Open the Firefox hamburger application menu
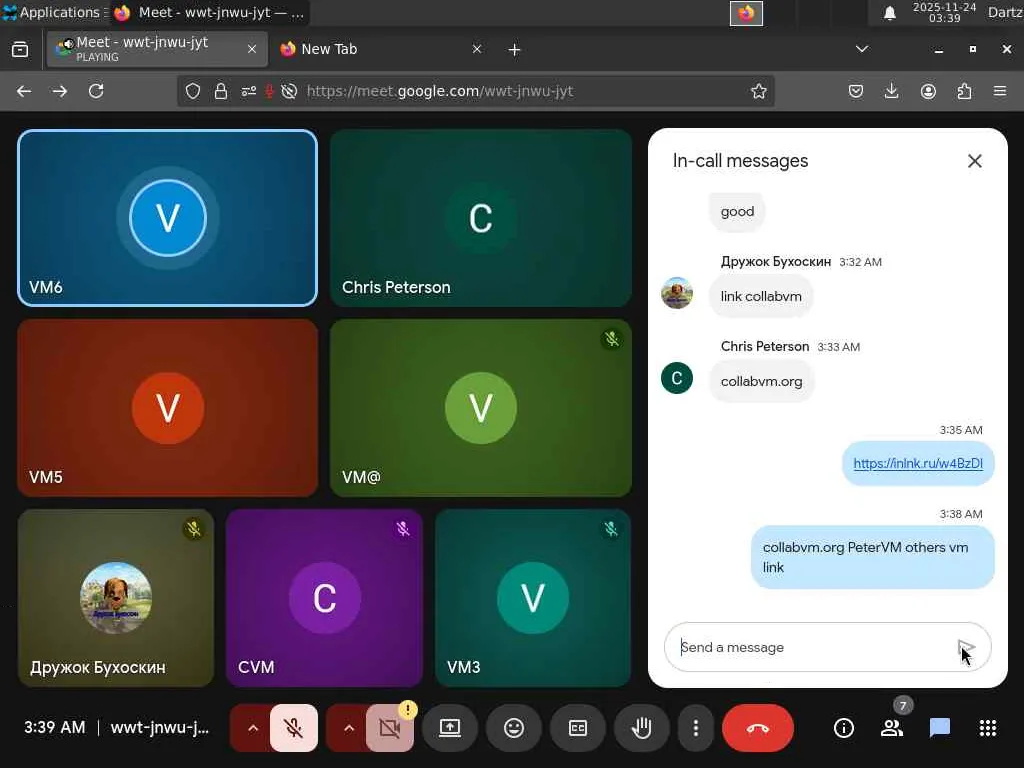1024x768 pixels. (x=1000, y=91)
